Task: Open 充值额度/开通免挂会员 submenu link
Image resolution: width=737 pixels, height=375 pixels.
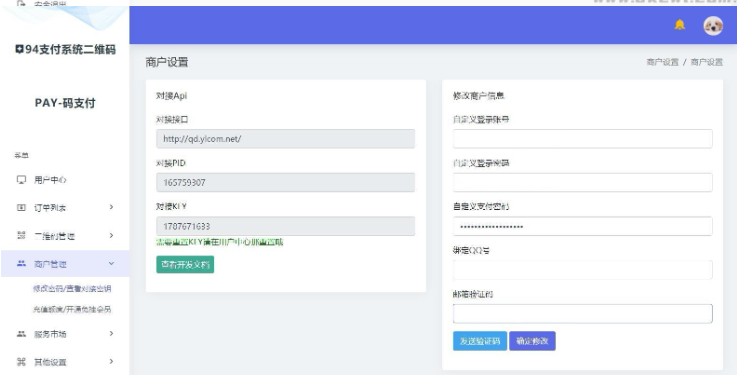Action: click(72, 310)
